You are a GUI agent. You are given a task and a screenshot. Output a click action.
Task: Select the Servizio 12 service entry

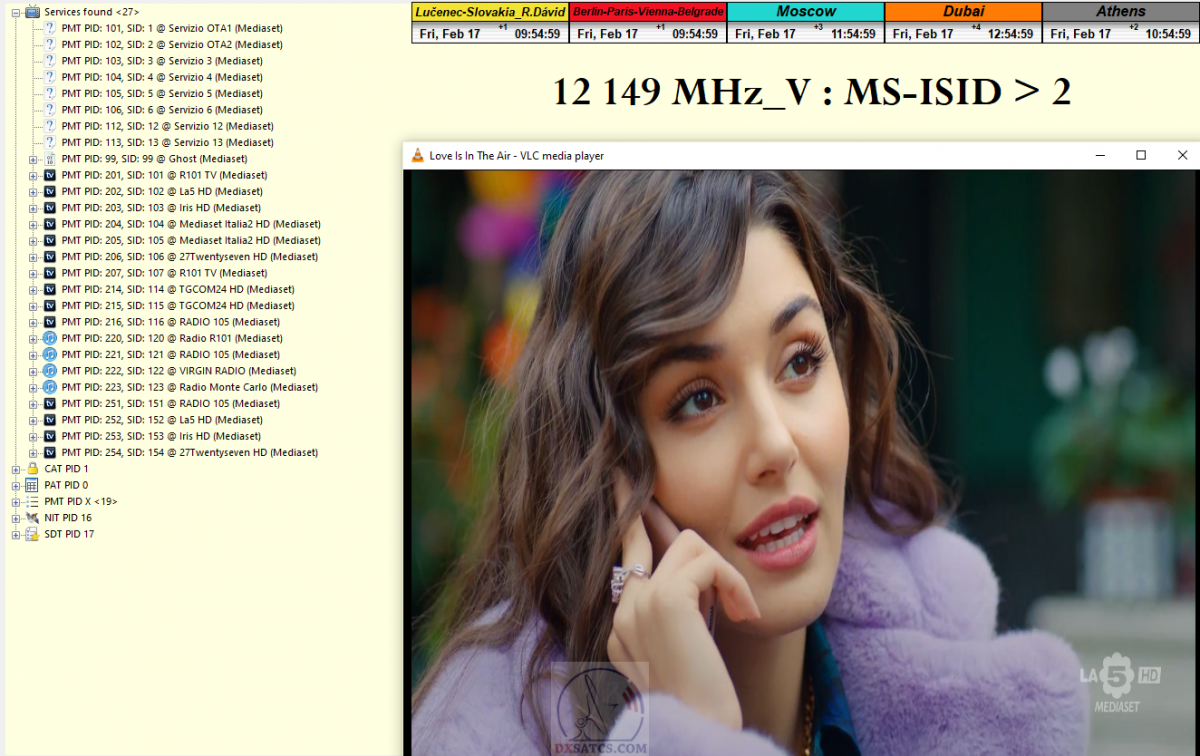pyautogui.click(x=167, y=126)
